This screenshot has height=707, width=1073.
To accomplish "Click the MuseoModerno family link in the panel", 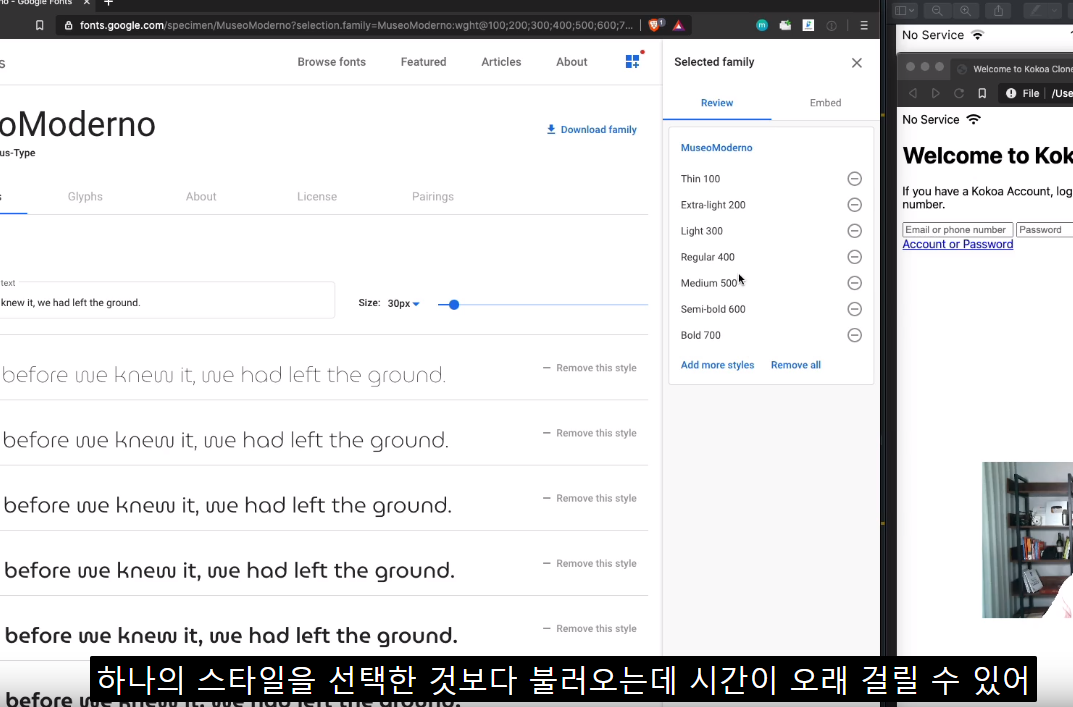I will click(716, 147).
